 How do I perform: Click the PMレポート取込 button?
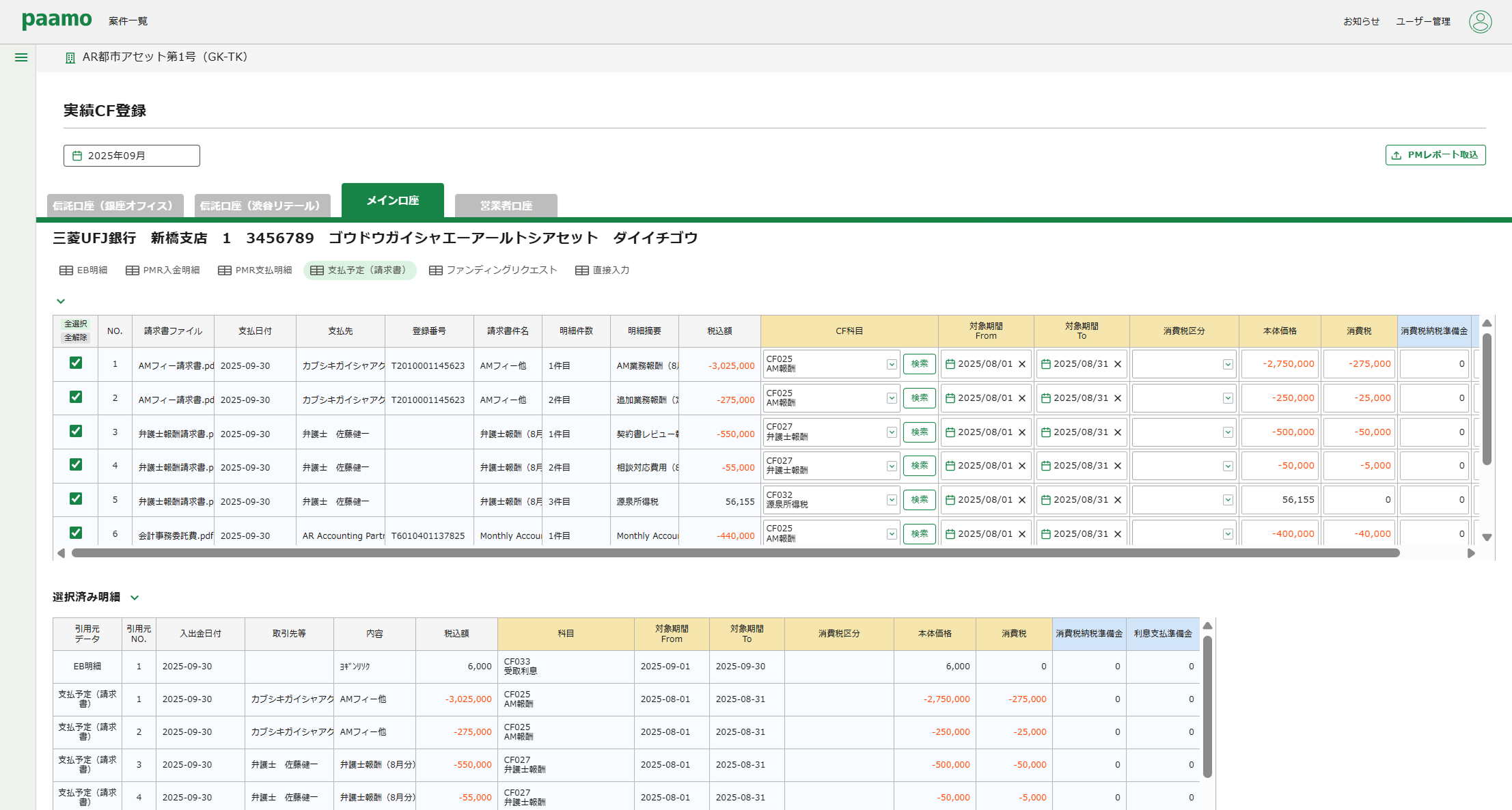click(x=1435, y=155)
